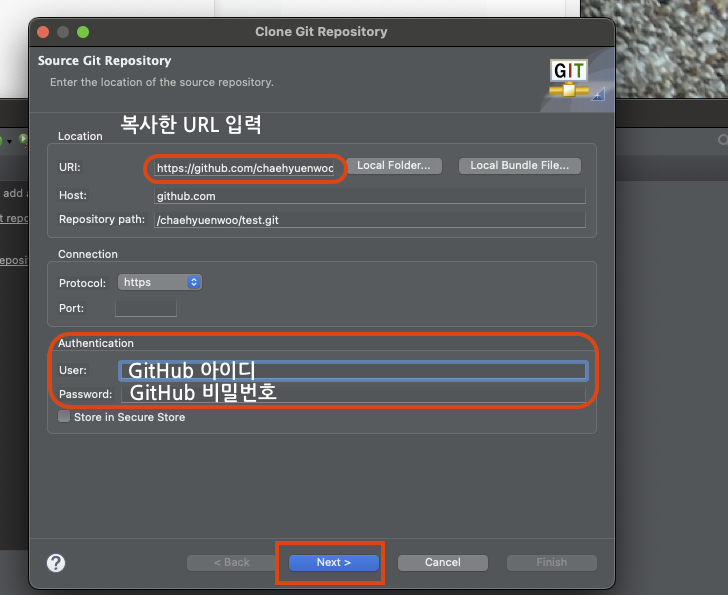
Task: Go back using the < Back button
Action: 232,563
